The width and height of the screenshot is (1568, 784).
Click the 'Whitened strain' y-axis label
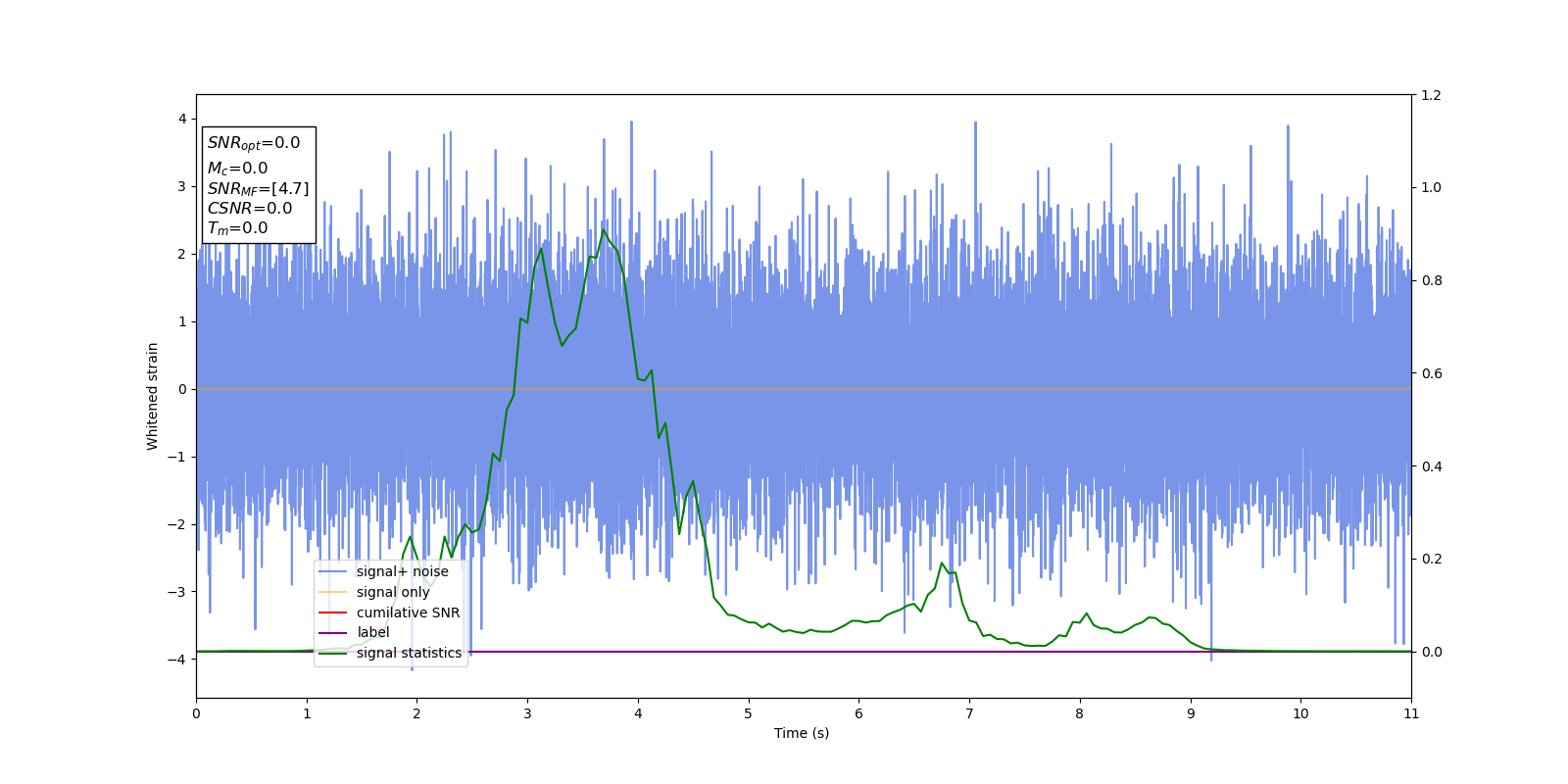point(153,396)
